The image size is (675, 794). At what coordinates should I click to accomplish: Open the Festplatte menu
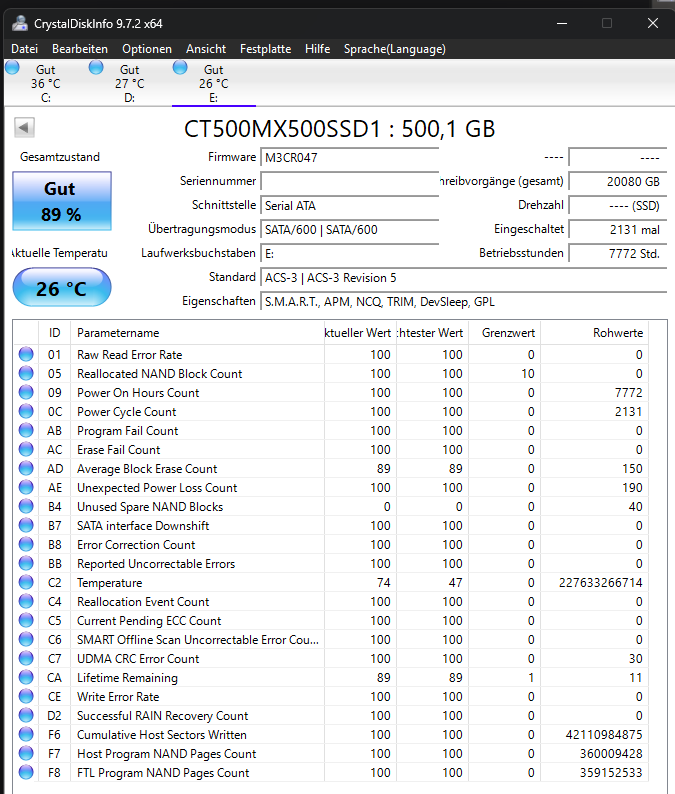click(265, 49)
